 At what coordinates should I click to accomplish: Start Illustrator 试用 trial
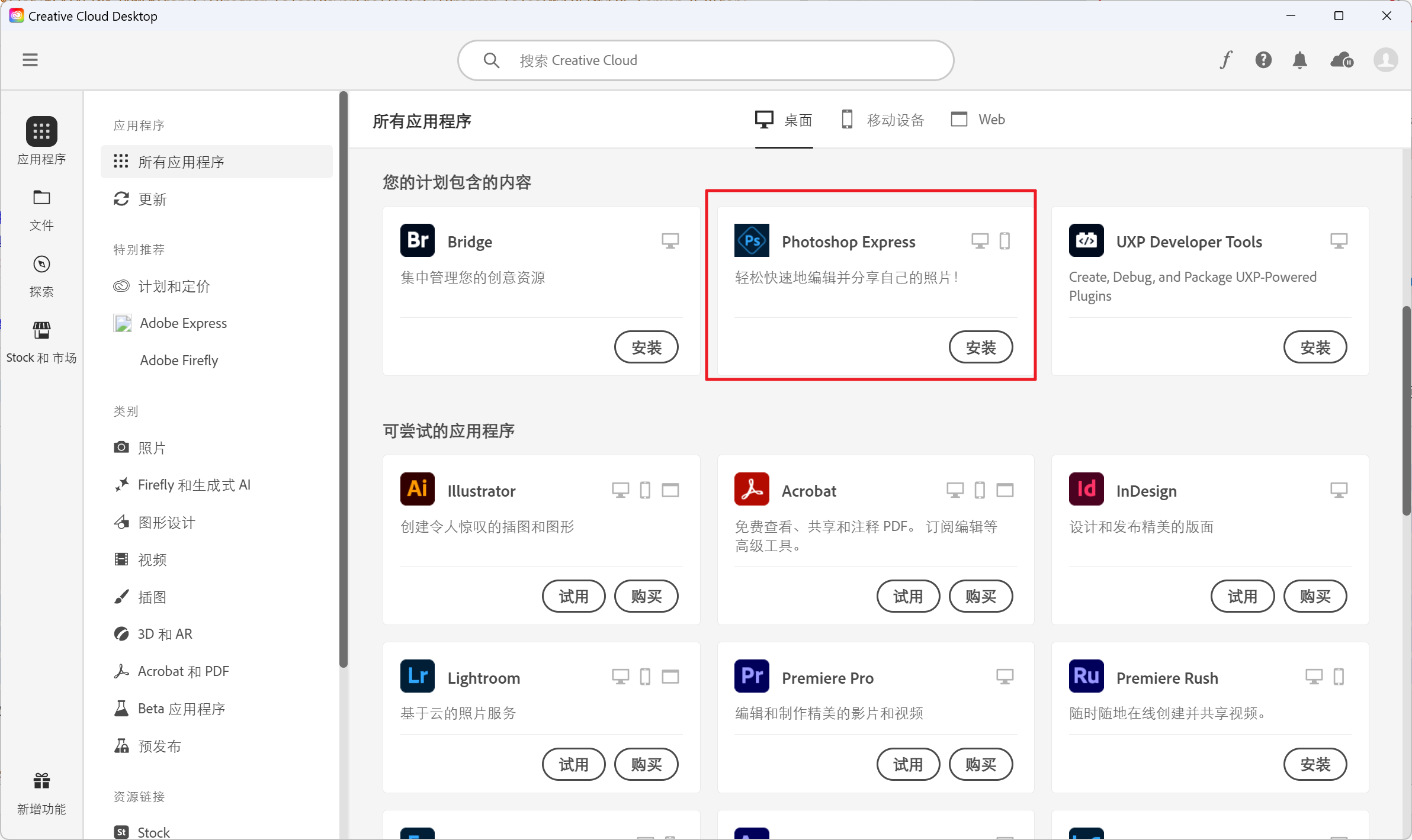click(574, 596)
